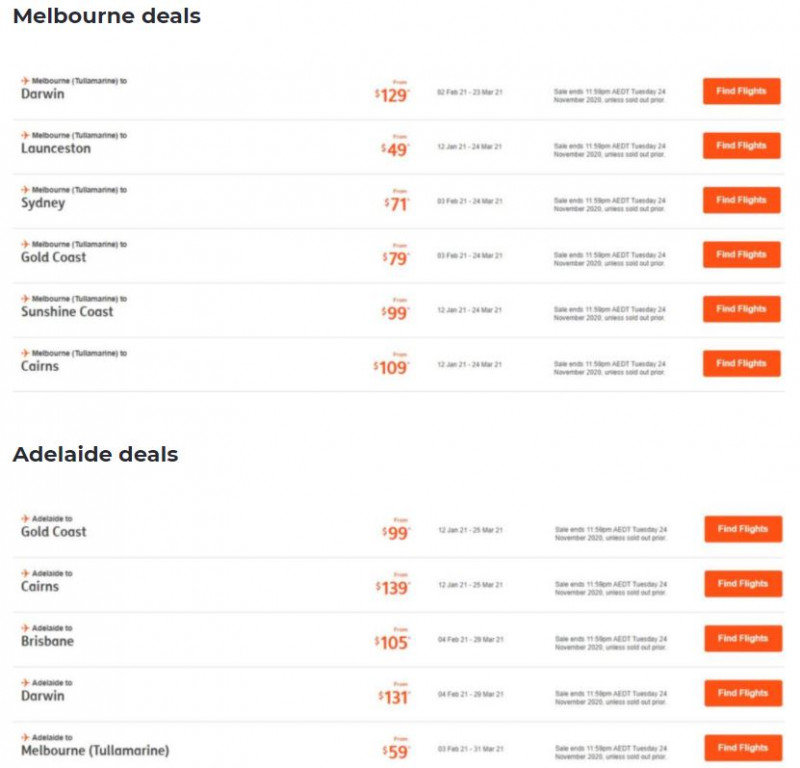Find flights from Adelaide to Melbourne Tullamarine

coord(743,748)
